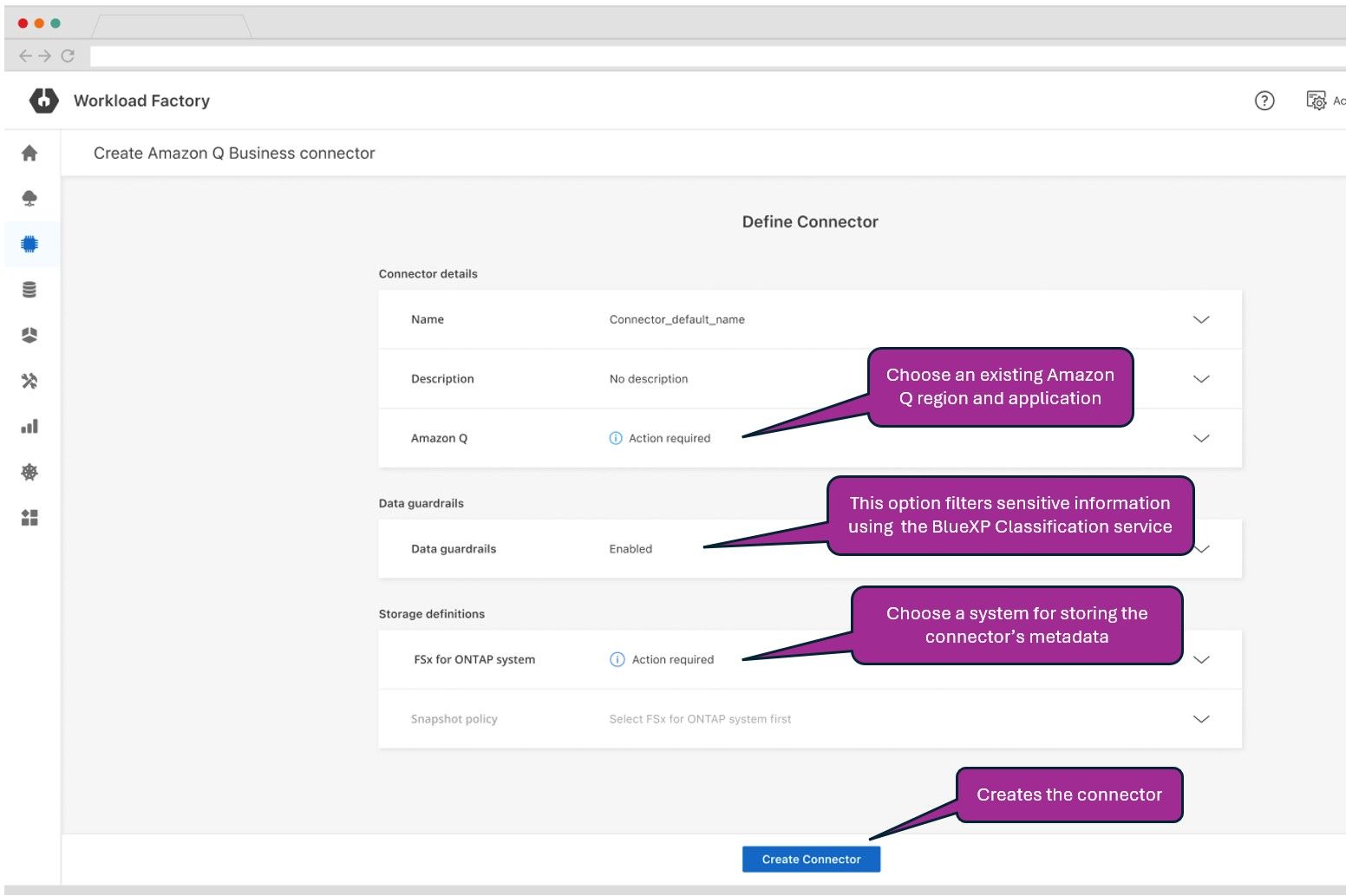Click the Data guardrails Enabled value
This screenshot has height=896, width=1359.
(x=630, y=549)
